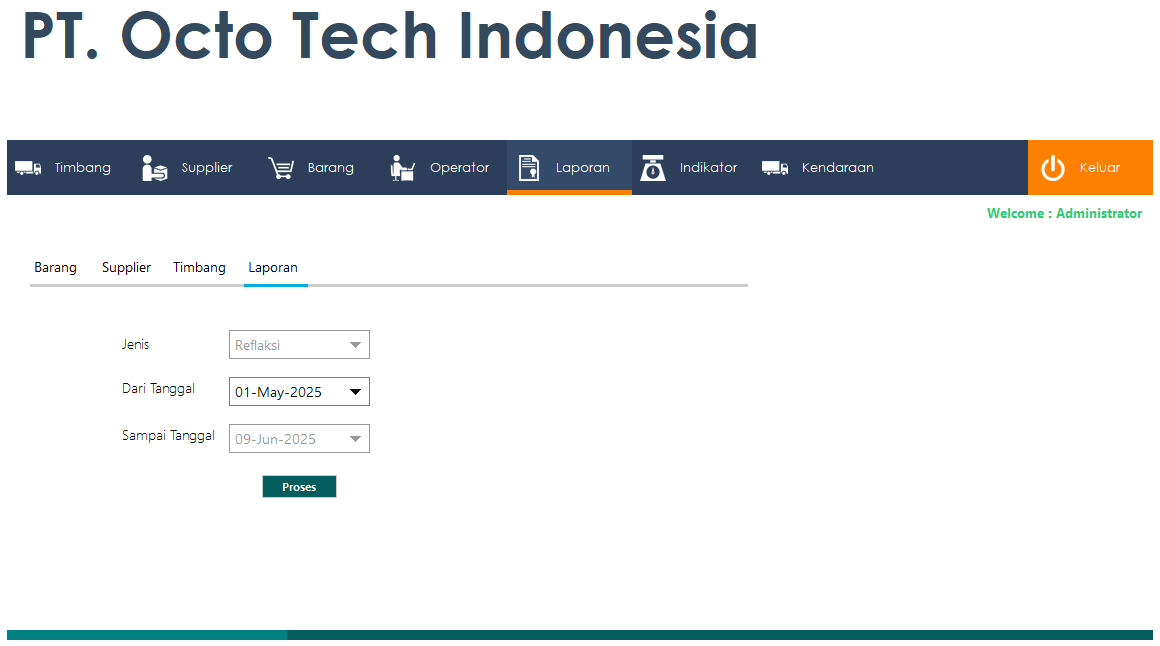This screenshot has width=1160, height=646.
Task: Open the Sampai Tanggal date picker arrow
Action: (355, 439)
